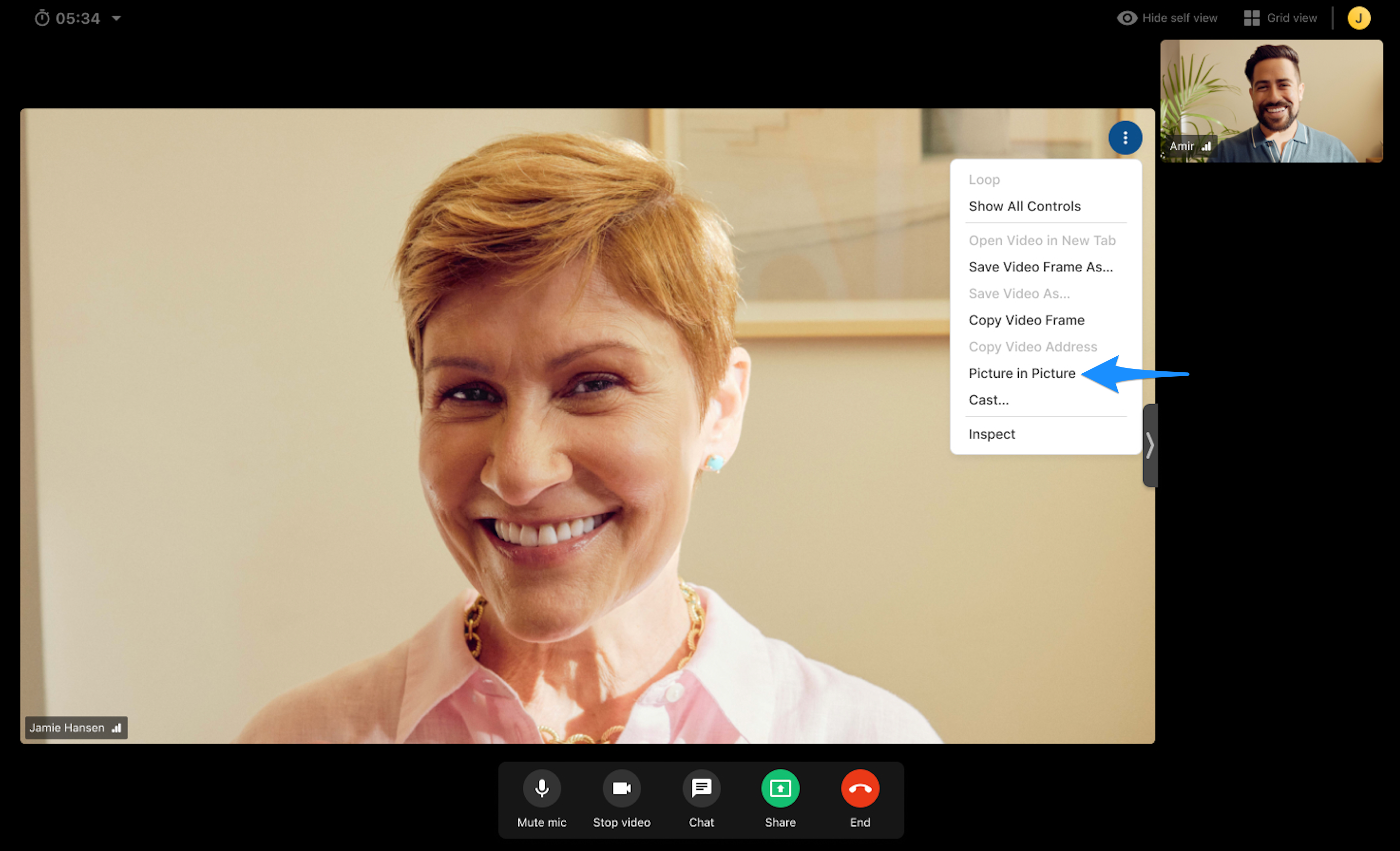Screen dimensions: 1400x851
Task: Check Amir's signal strength icon
Action: point(1206,146)
